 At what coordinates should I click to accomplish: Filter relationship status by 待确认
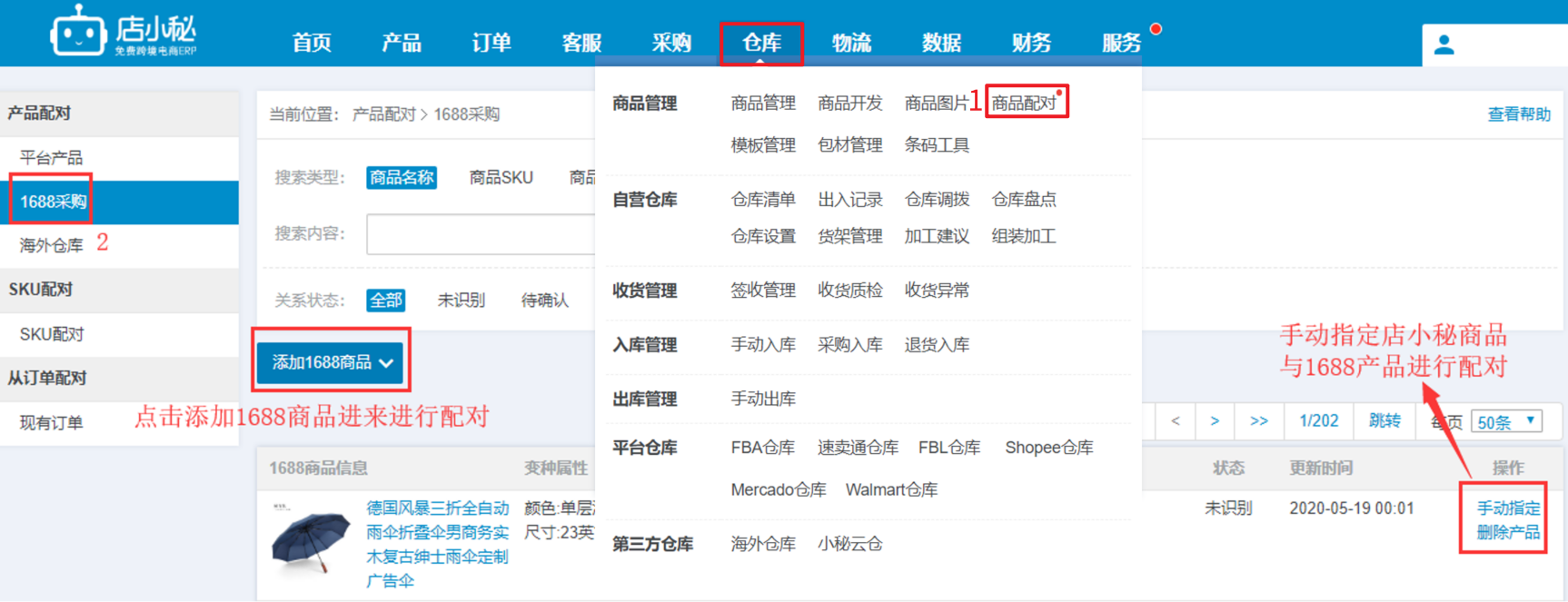pos(544,300)
